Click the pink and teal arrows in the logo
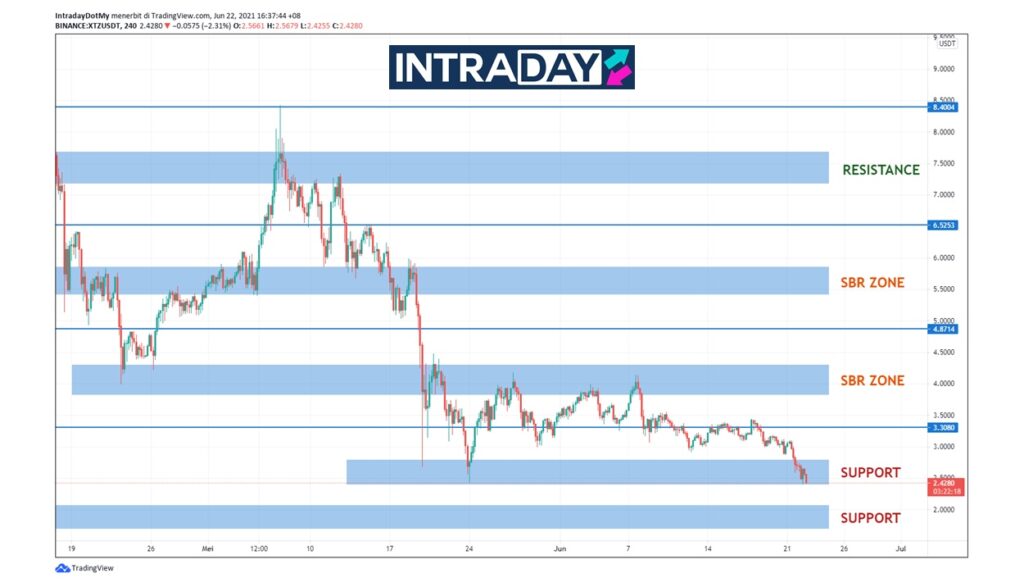The height and width of the screenshot is (587, 1024). tap(617, 67)
